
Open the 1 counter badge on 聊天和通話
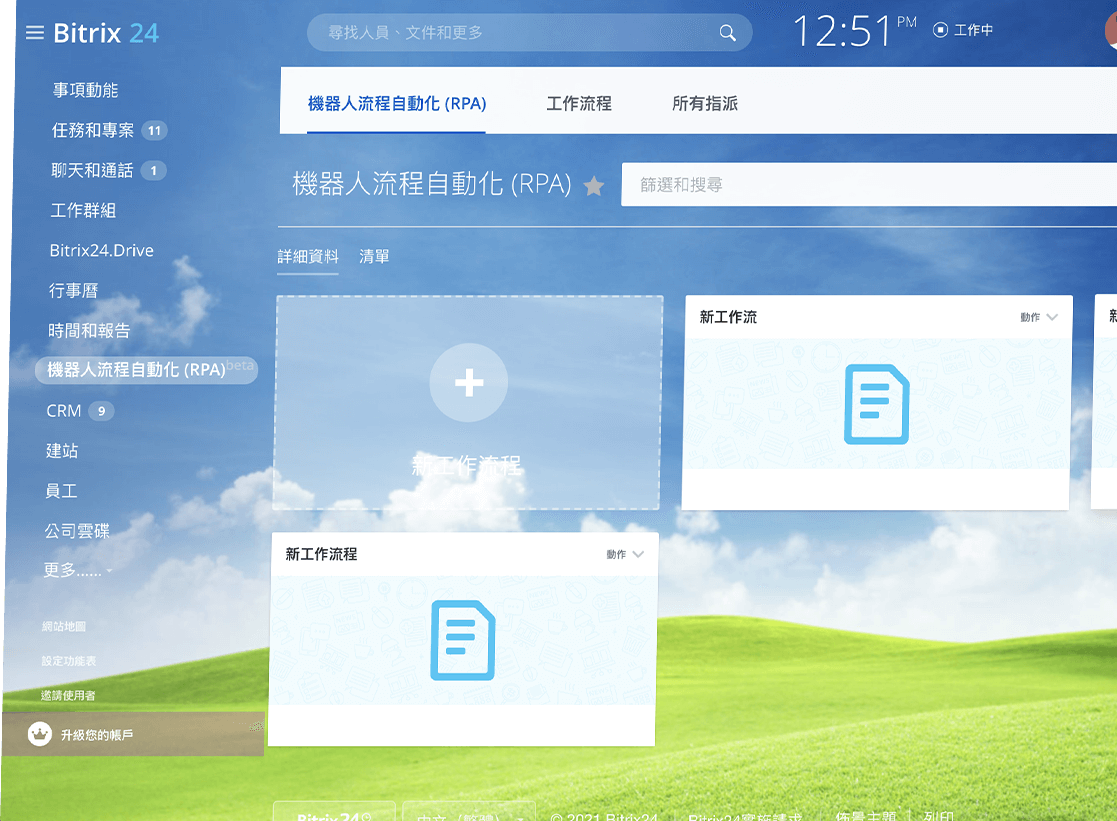tap(153, 171)
